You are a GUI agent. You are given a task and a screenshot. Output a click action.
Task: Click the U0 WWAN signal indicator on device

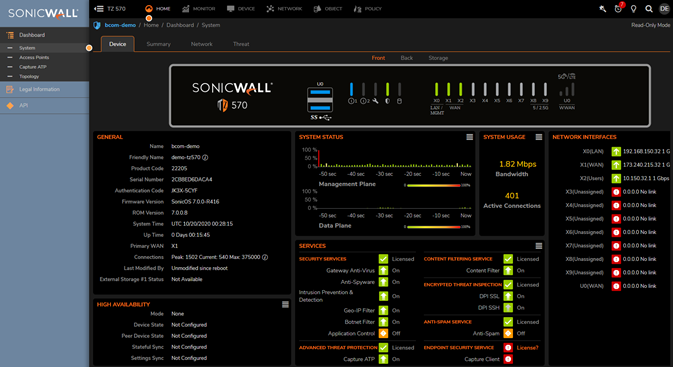[x=567, y=89]
